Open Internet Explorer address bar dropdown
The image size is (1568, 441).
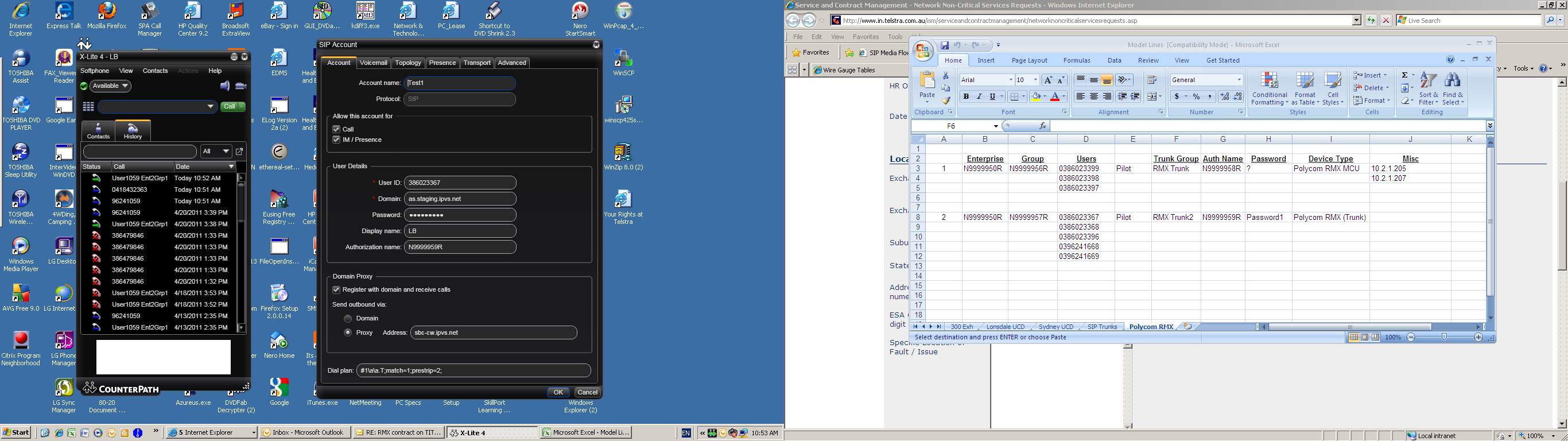click(1357, 21)
